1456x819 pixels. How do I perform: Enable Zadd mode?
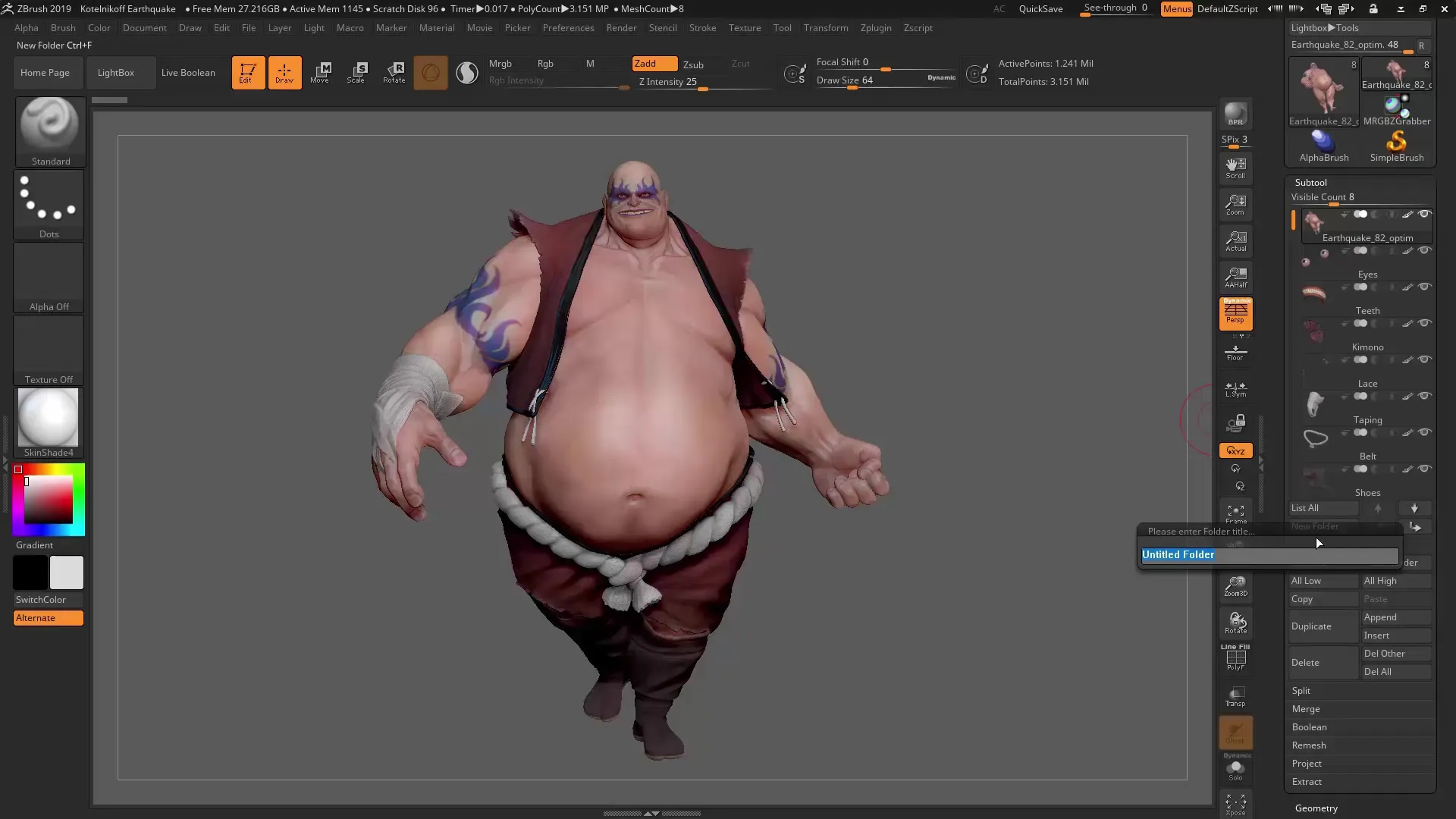pyautogui.click(x=655, y=64)
